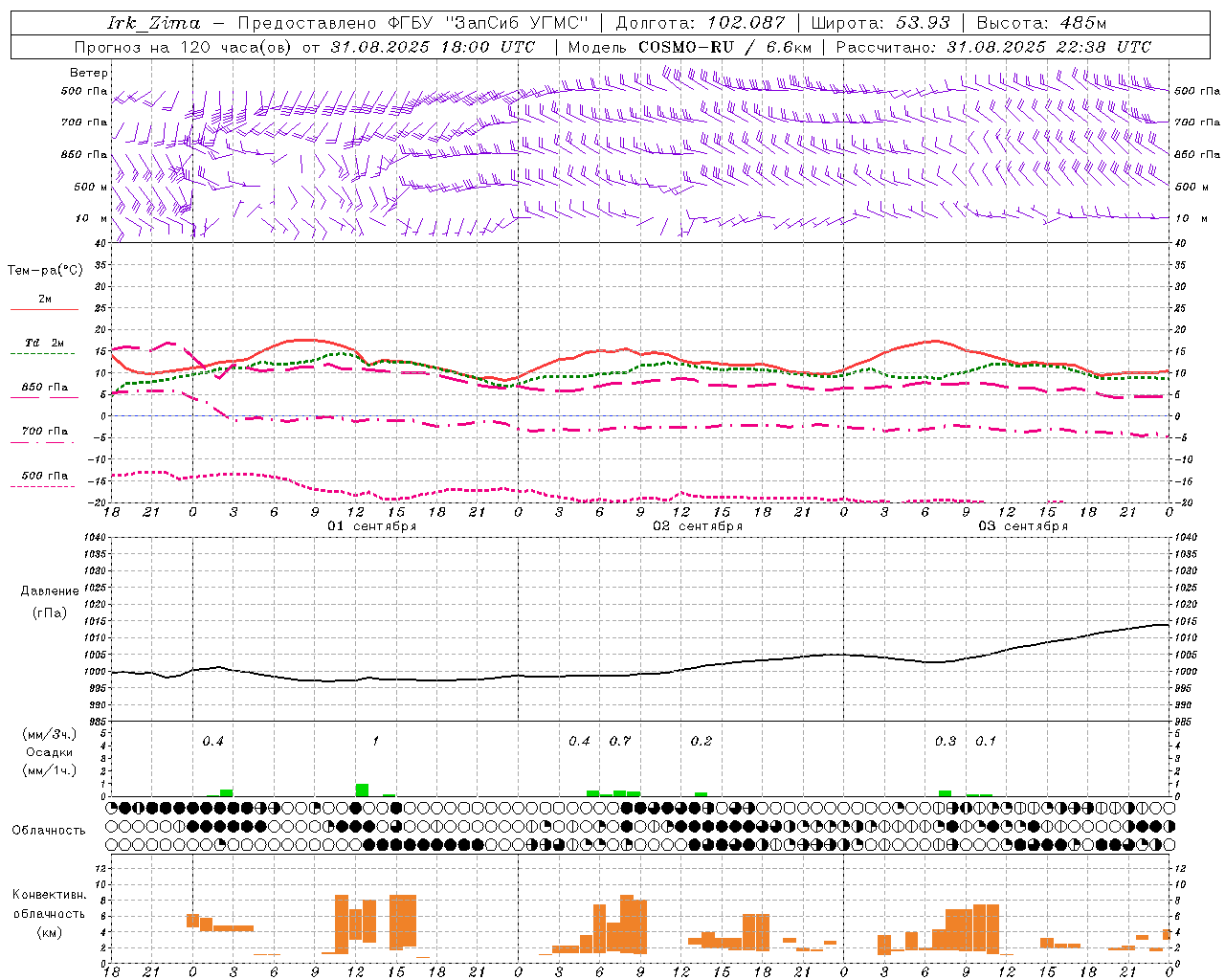Click the longitude value Долгота: 102.087

(x=701, y=22)
